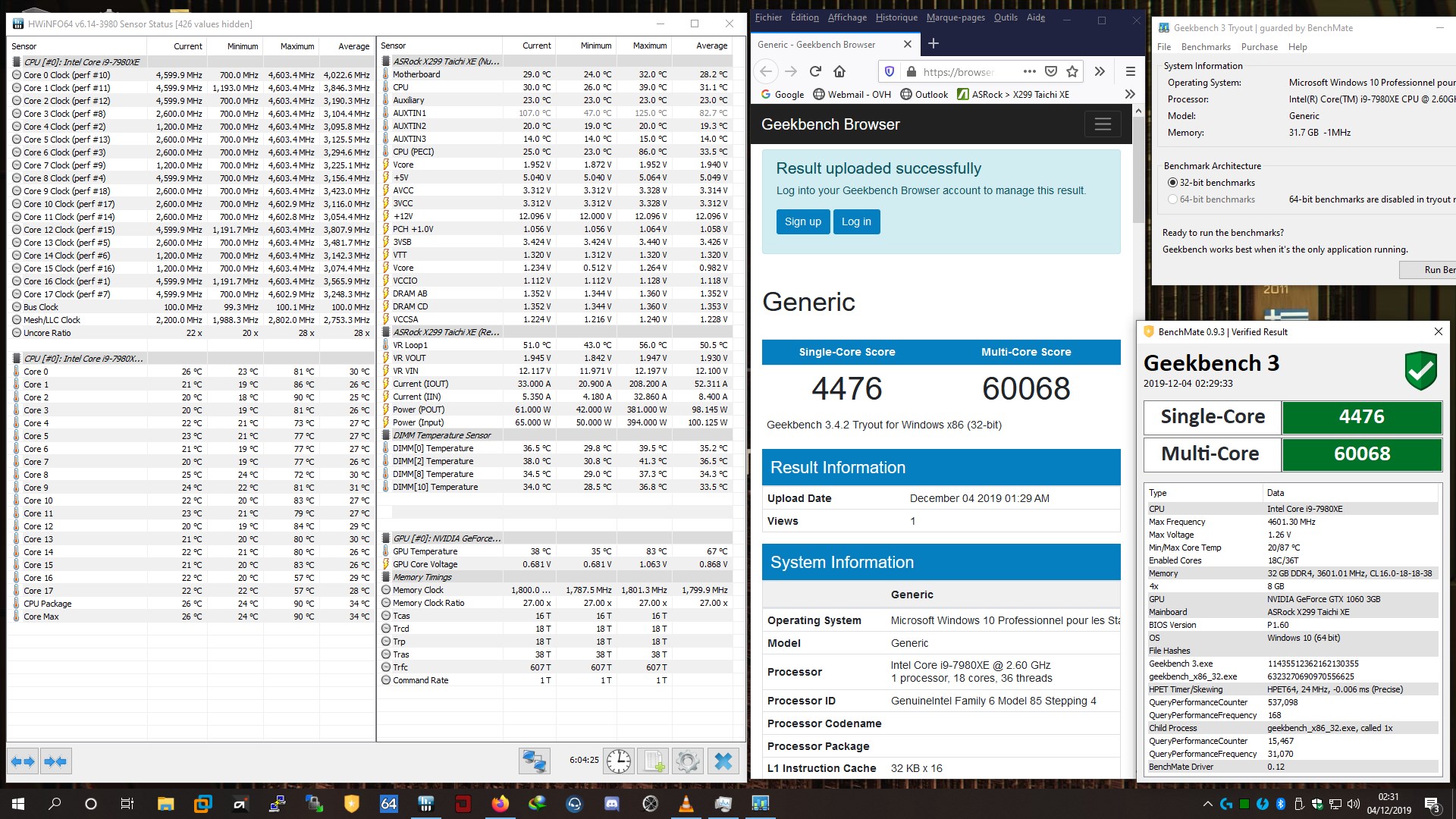This screenshot has height=819, width=1456.
Task: Show hidden system tray icons
Action: (x=1207, y=804)
